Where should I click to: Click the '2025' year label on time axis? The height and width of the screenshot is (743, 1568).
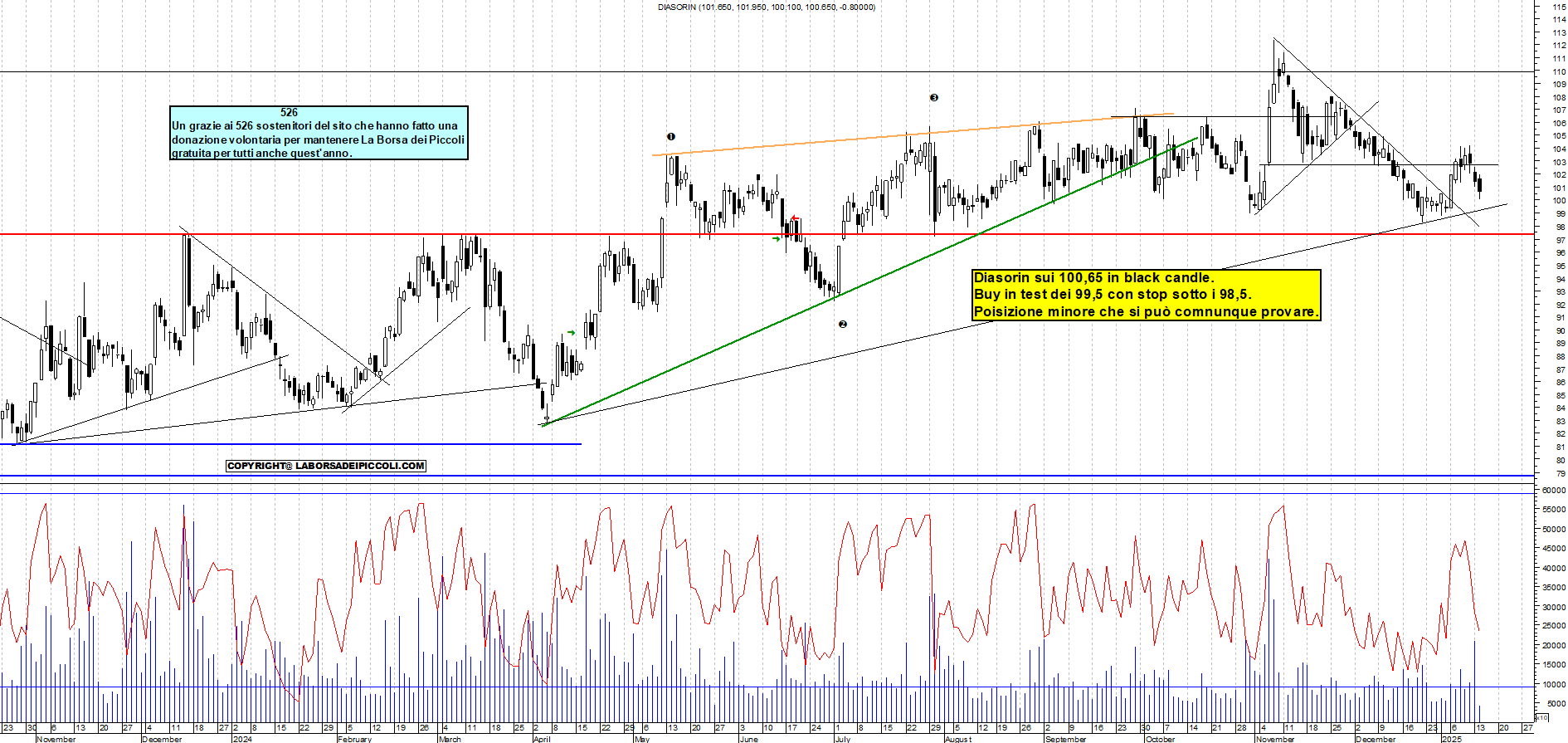coord(1451,738)
